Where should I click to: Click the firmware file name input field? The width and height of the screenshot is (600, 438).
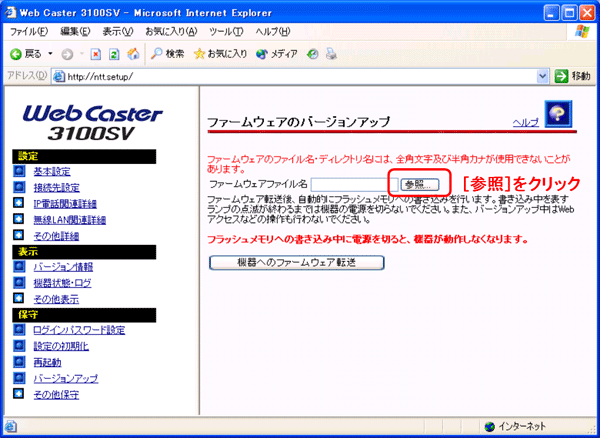pos(355,185)
